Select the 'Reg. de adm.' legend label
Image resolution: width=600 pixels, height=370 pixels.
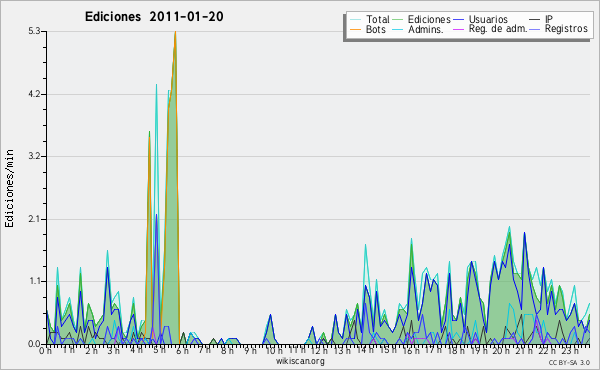498,29
